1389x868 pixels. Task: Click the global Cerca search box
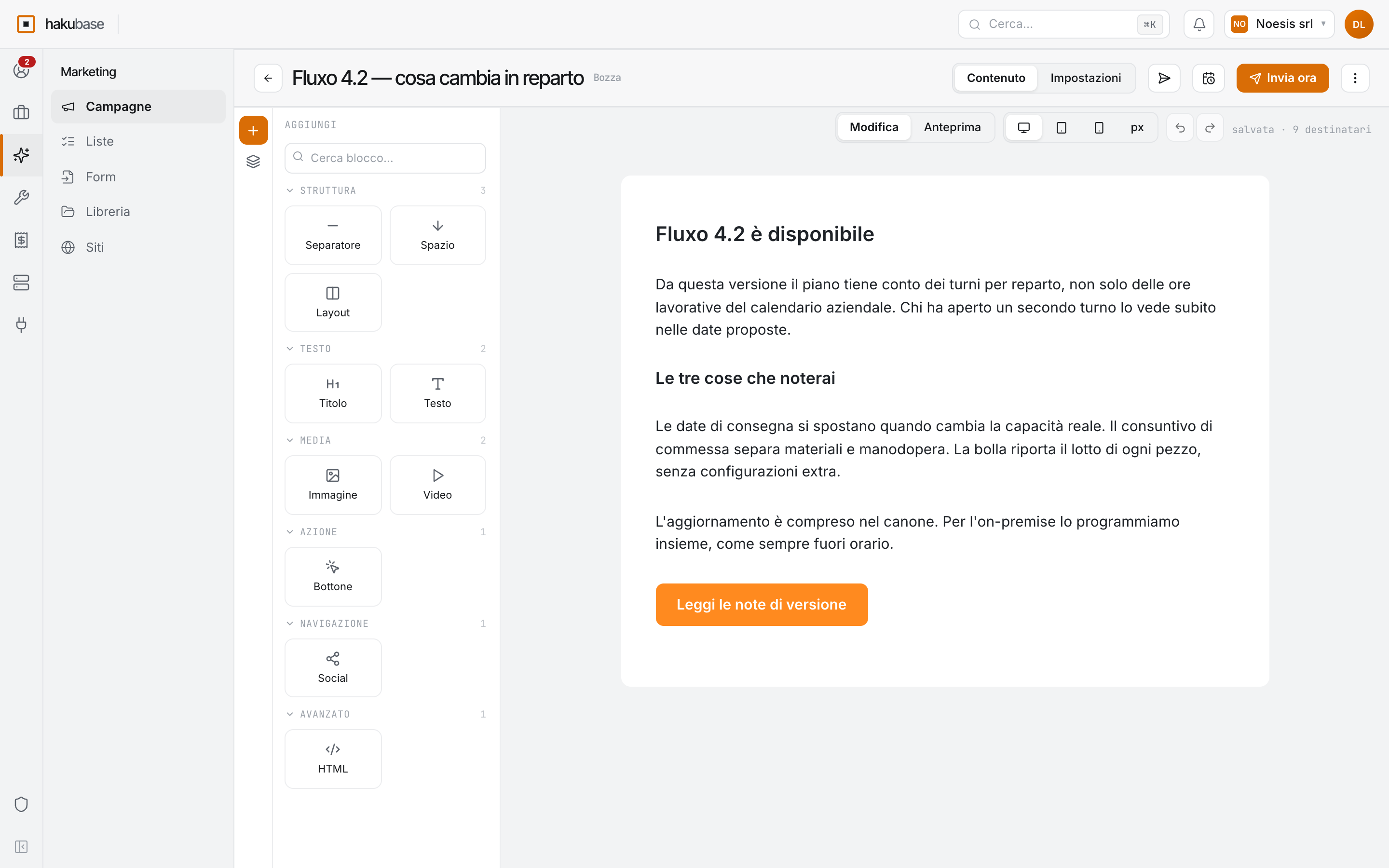1063,24
